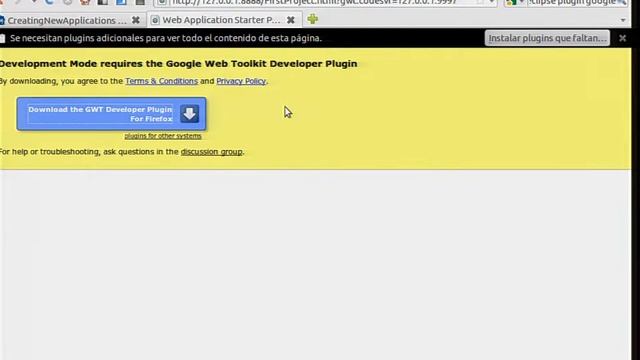Open the list-all-tabs dropdown arrow
The image size is (640, 360).
(623, 20)
